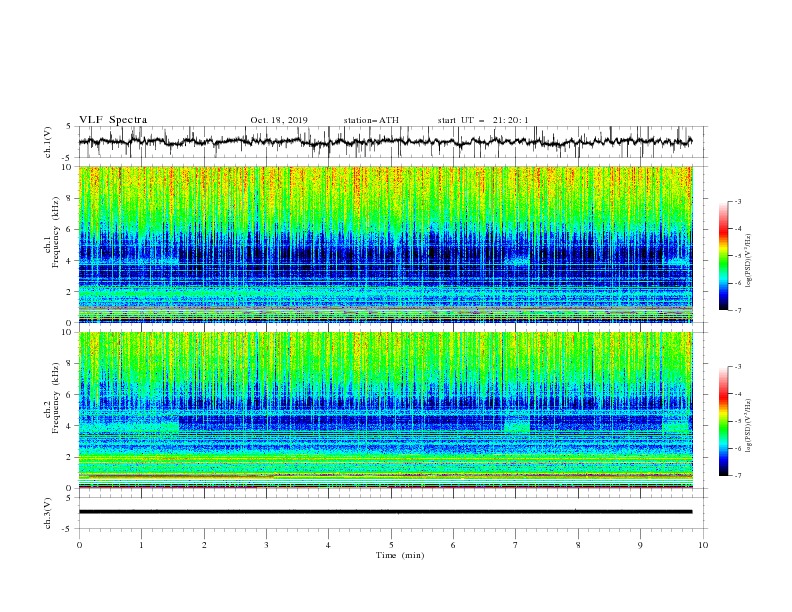Click the "8" kHz tick on ch.1 frequency axis
Image resolution: width=792 pixels, height=612 pixels.
point(70,198)
